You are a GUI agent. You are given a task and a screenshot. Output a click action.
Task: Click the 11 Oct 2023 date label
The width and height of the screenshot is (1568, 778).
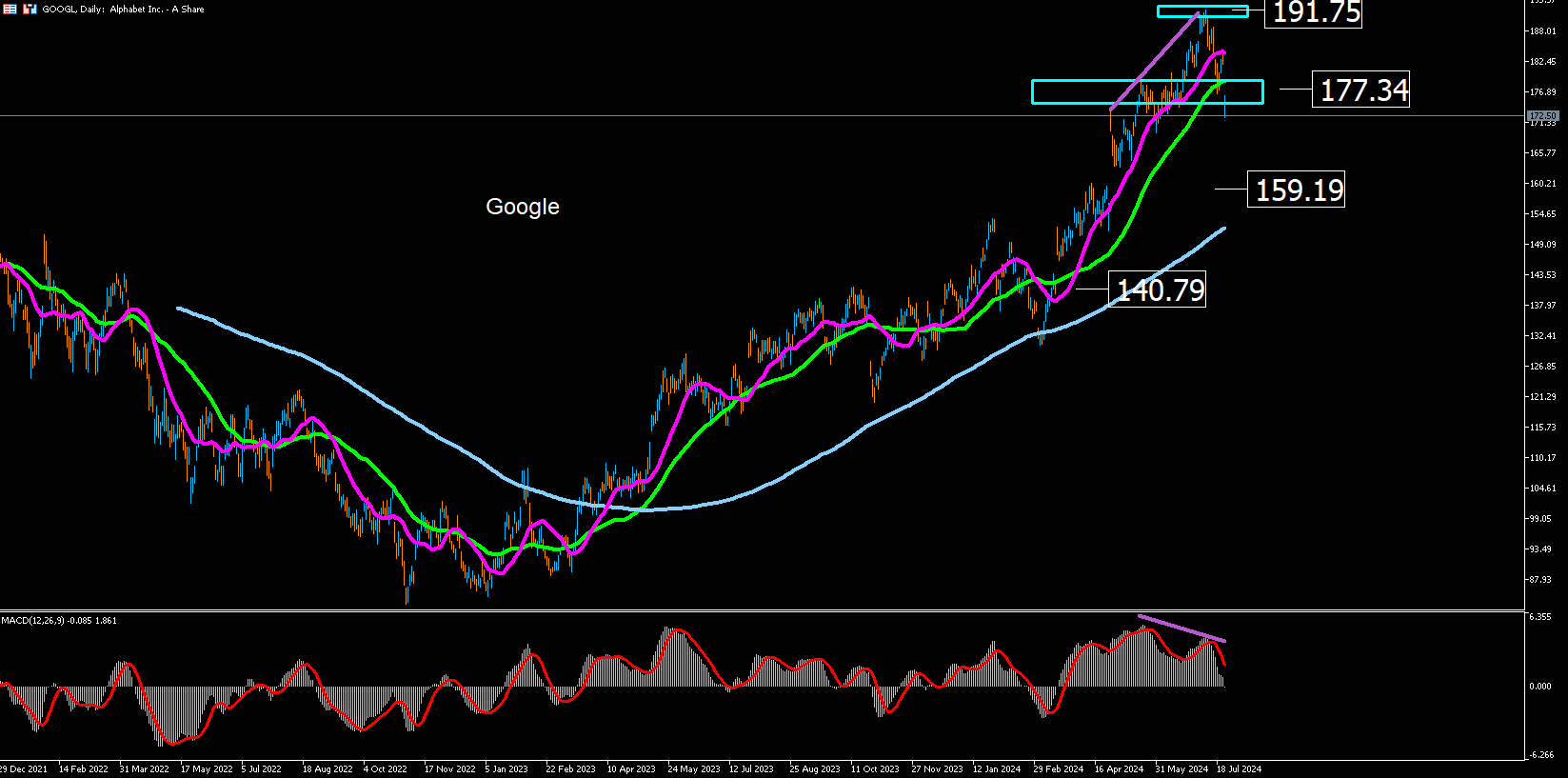pos(875,768)
